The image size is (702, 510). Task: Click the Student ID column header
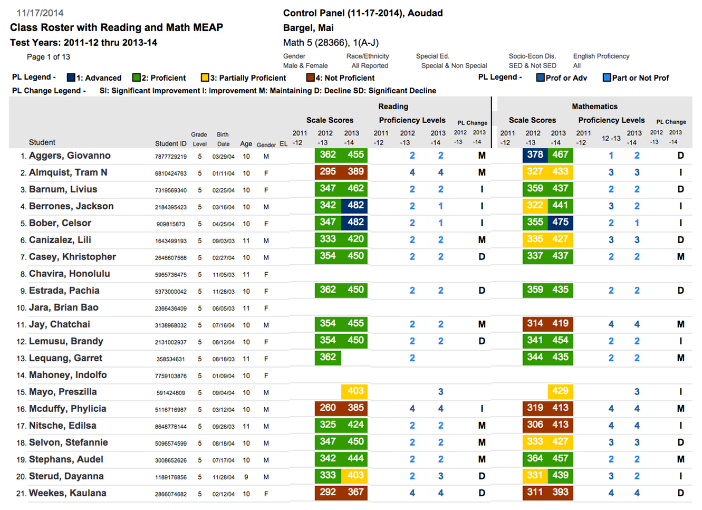pyautogui.click(x=171, y=144)
